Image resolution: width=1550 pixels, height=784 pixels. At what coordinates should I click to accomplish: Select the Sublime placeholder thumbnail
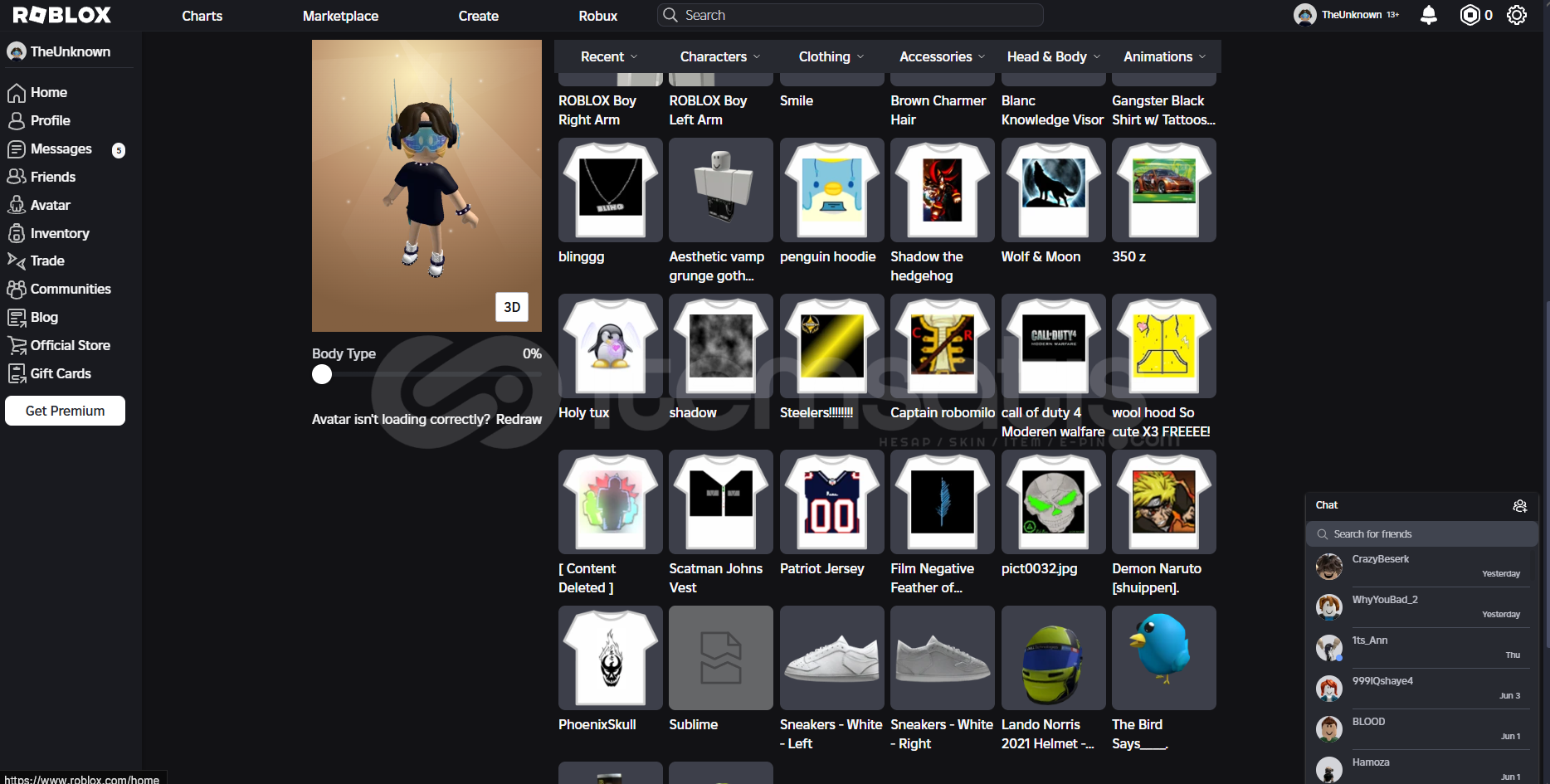pos(721,658)
